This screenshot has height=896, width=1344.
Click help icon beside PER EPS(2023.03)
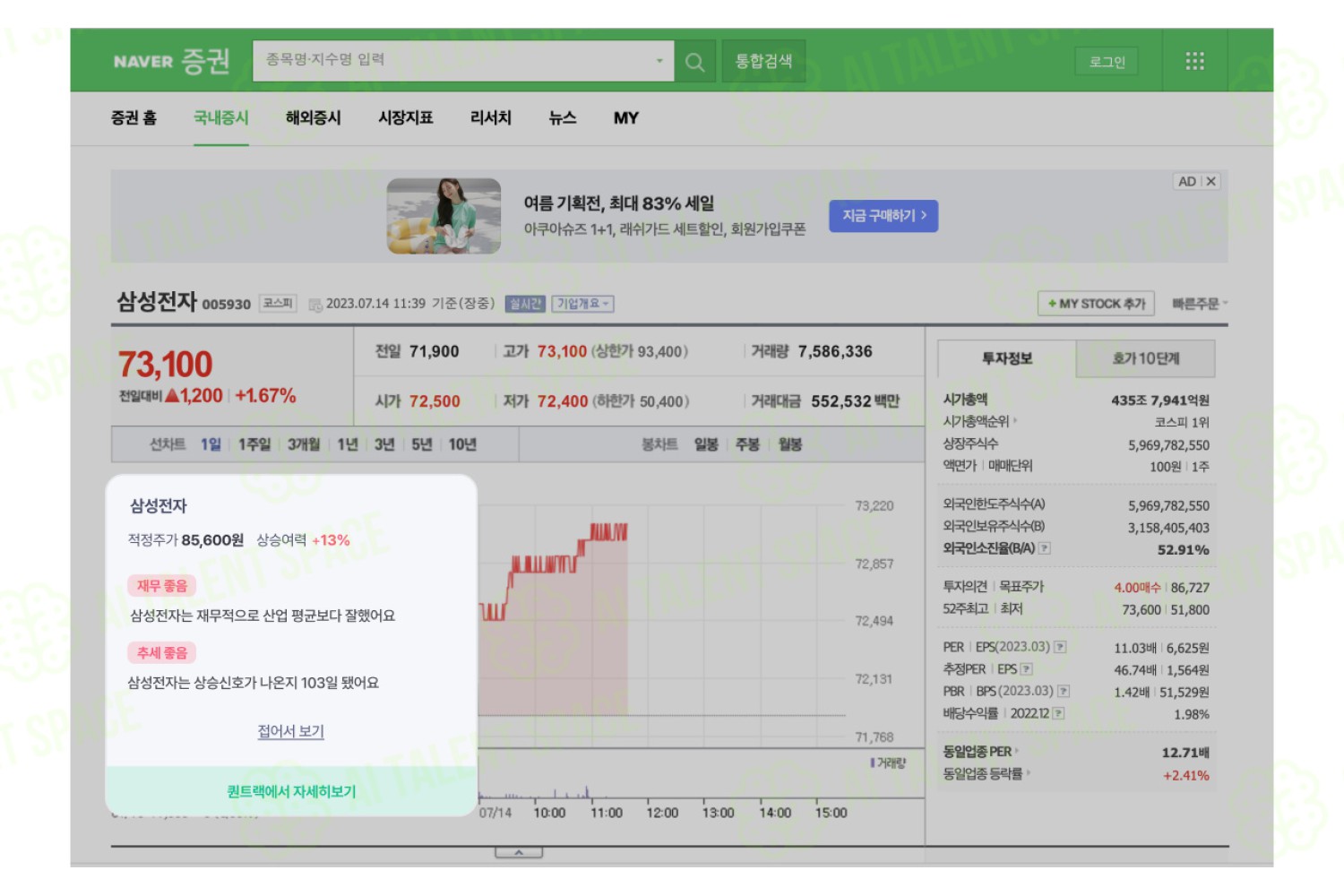pos(1060,647)
